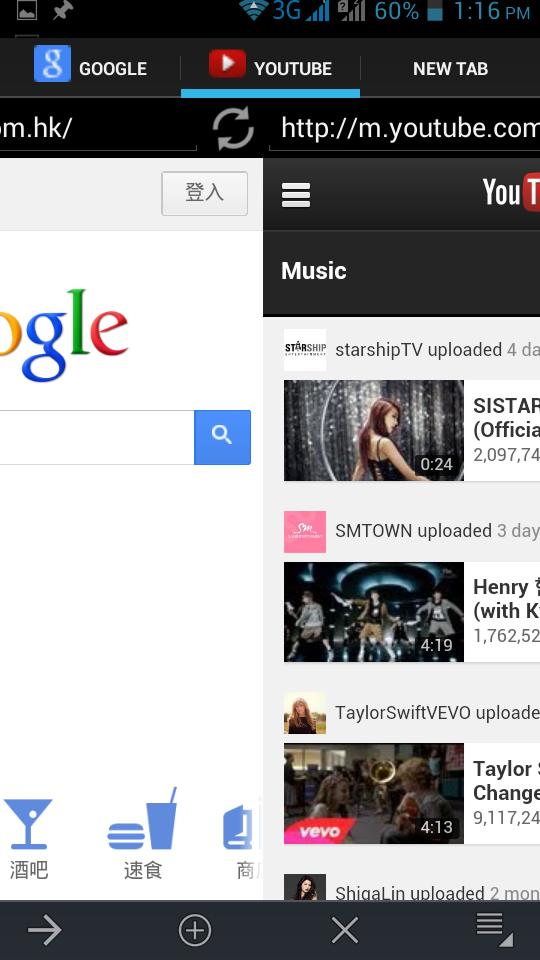Tap the YouTube logo
Screen dimensions: 540x960
coord(511,192)
